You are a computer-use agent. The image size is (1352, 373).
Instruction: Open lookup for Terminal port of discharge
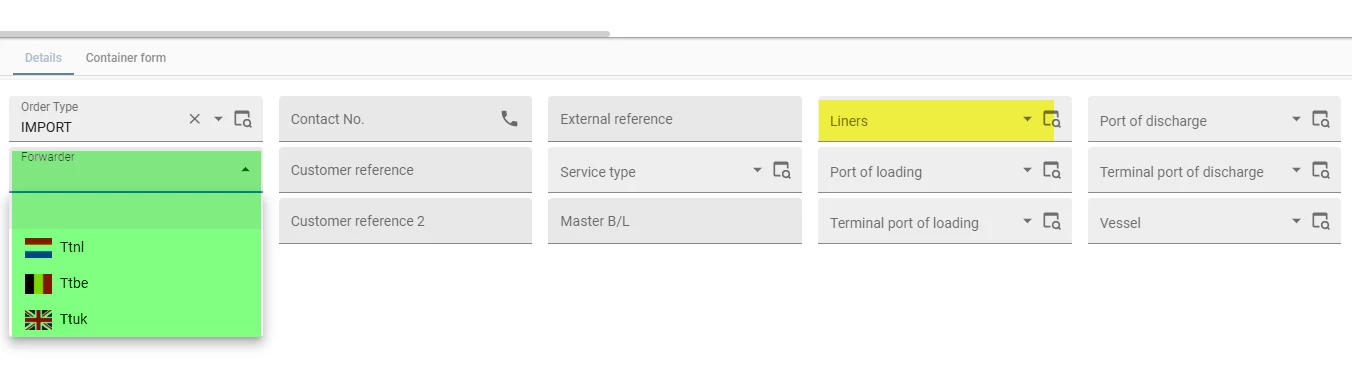(x=1321, y=170)
